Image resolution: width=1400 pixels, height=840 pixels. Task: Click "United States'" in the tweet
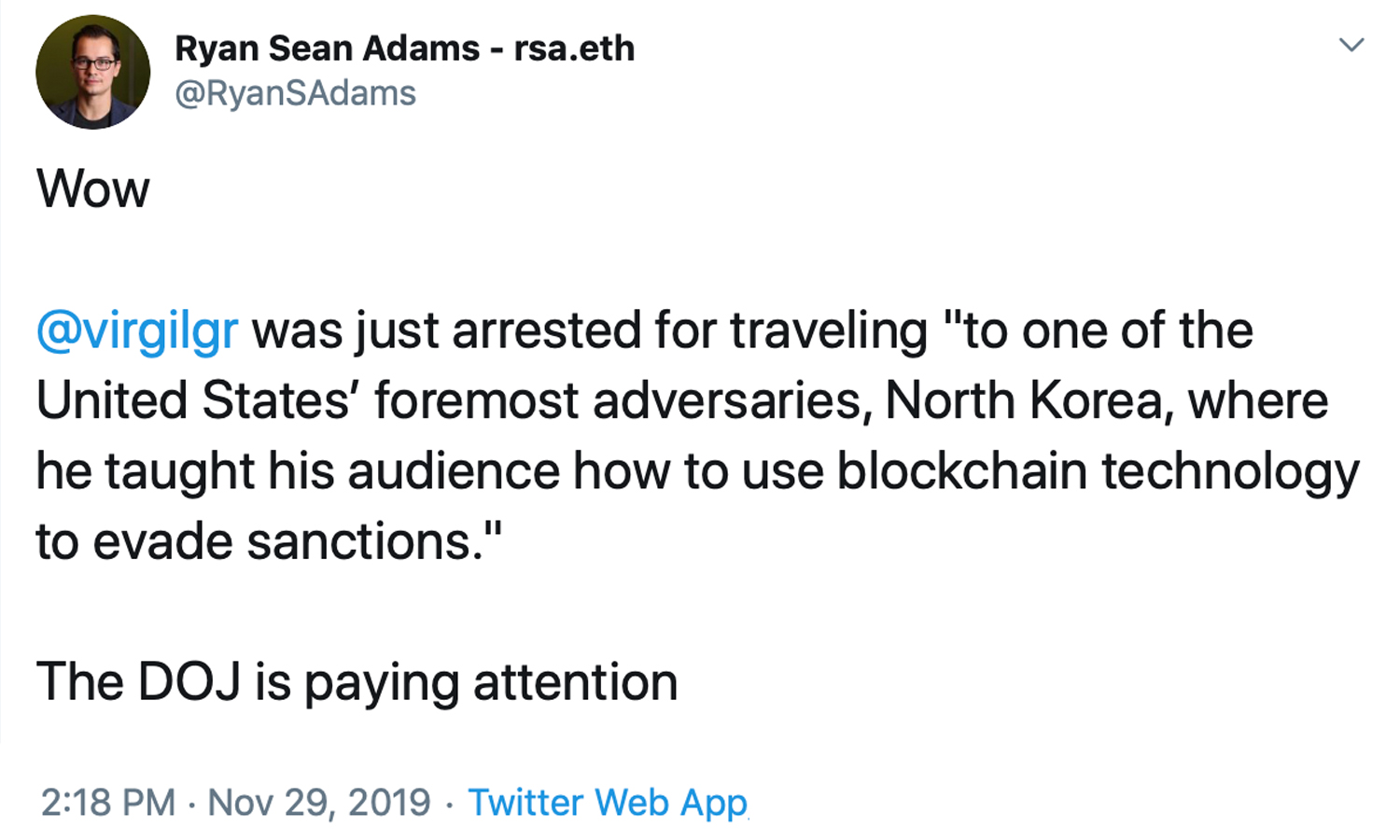tap(198, 401)
